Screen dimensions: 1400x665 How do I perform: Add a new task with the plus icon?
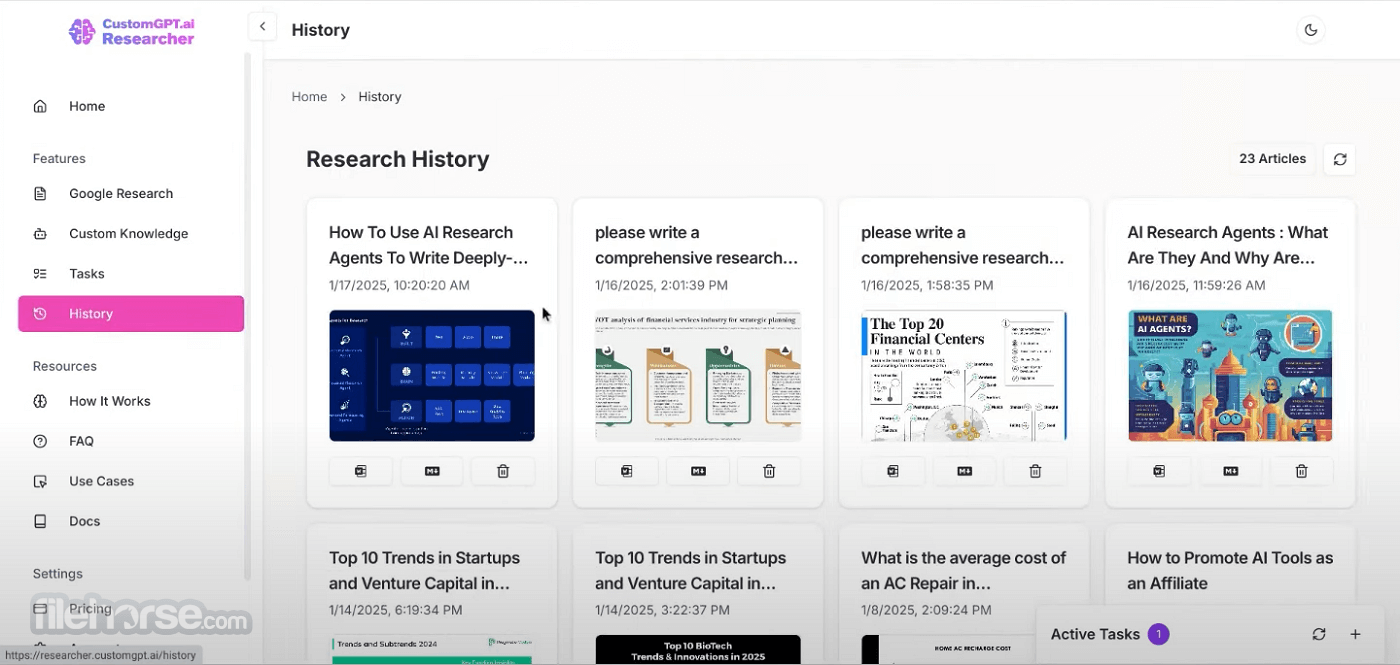point(1355,634)
